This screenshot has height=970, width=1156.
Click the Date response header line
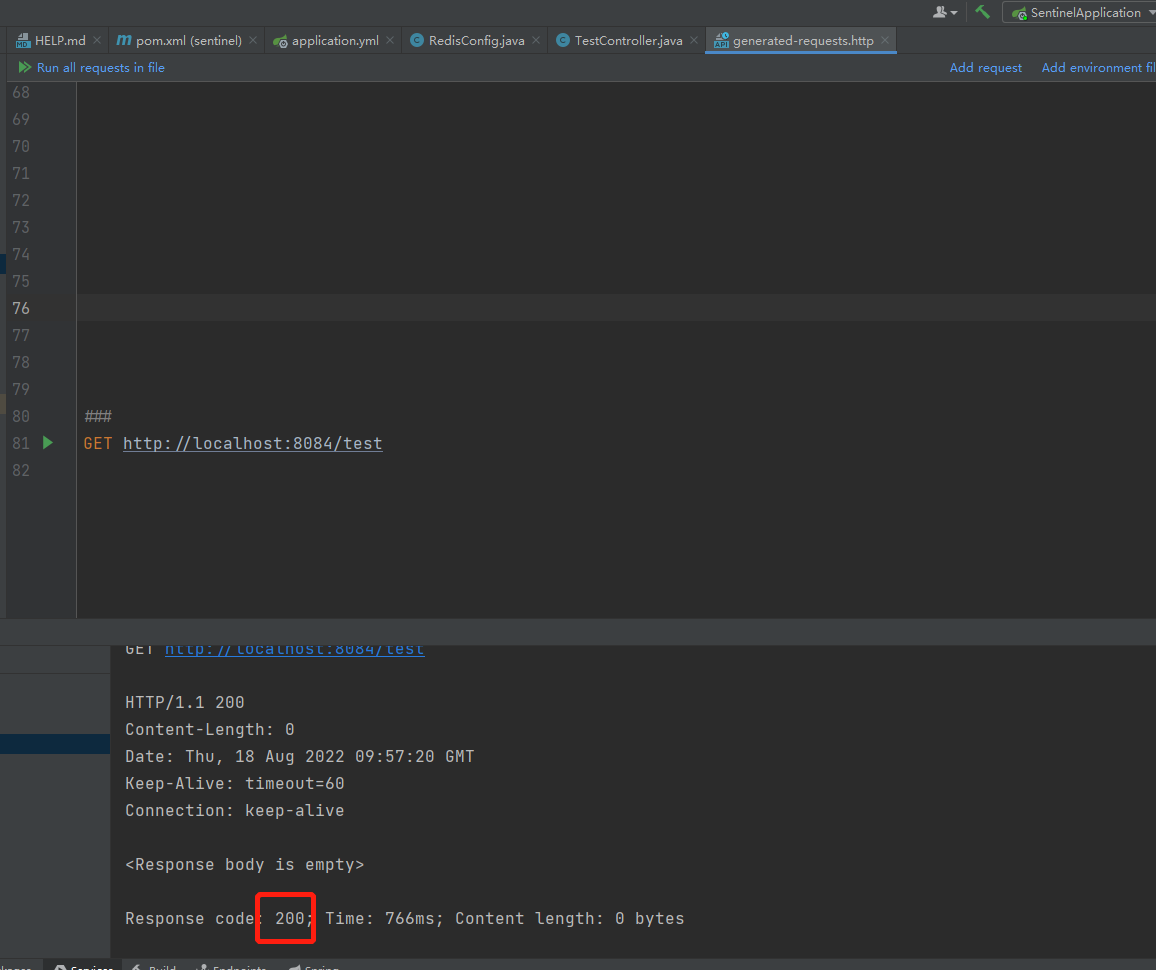[300, 756]
